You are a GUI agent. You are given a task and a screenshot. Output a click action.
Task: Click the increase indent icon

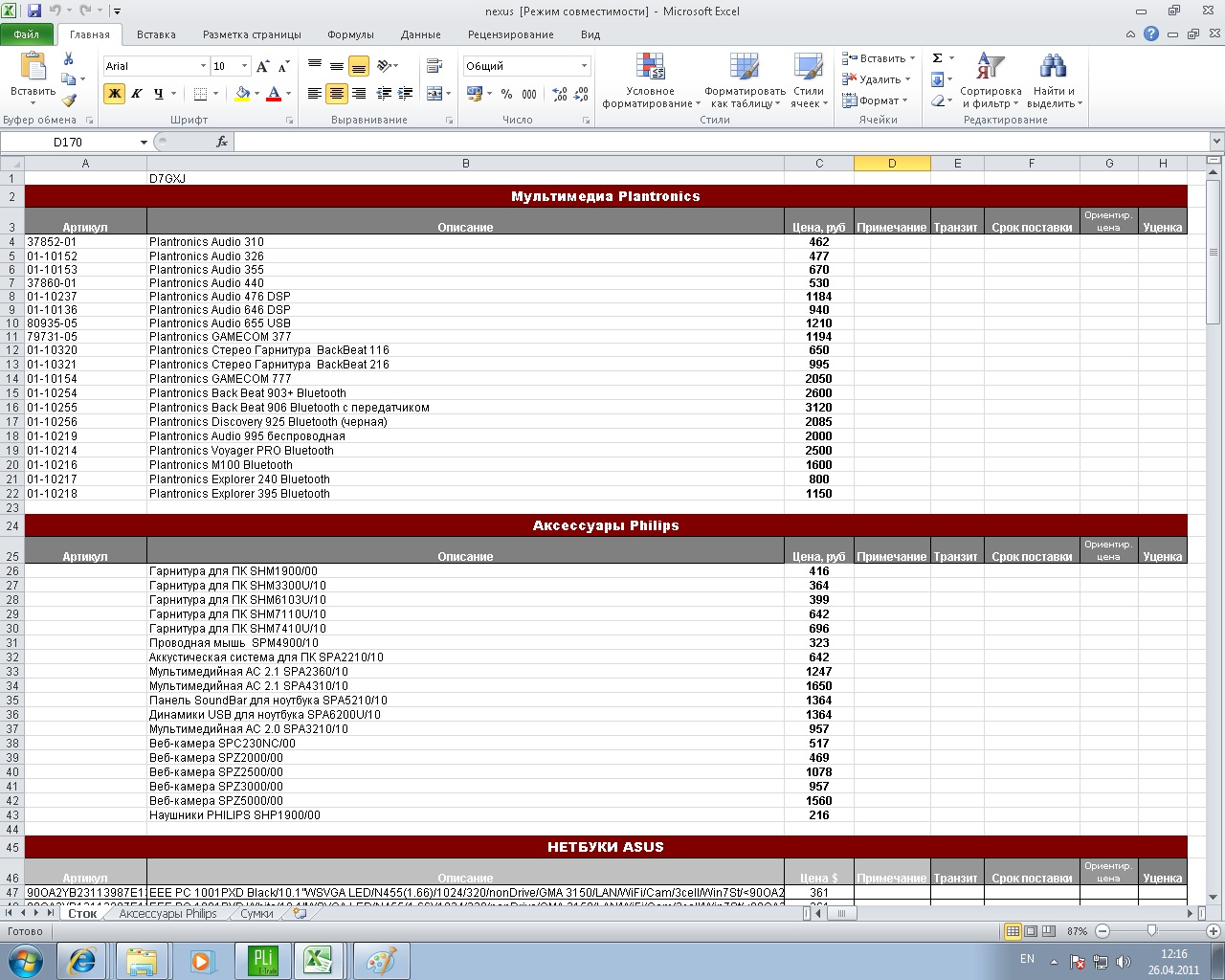coord(406,94)
